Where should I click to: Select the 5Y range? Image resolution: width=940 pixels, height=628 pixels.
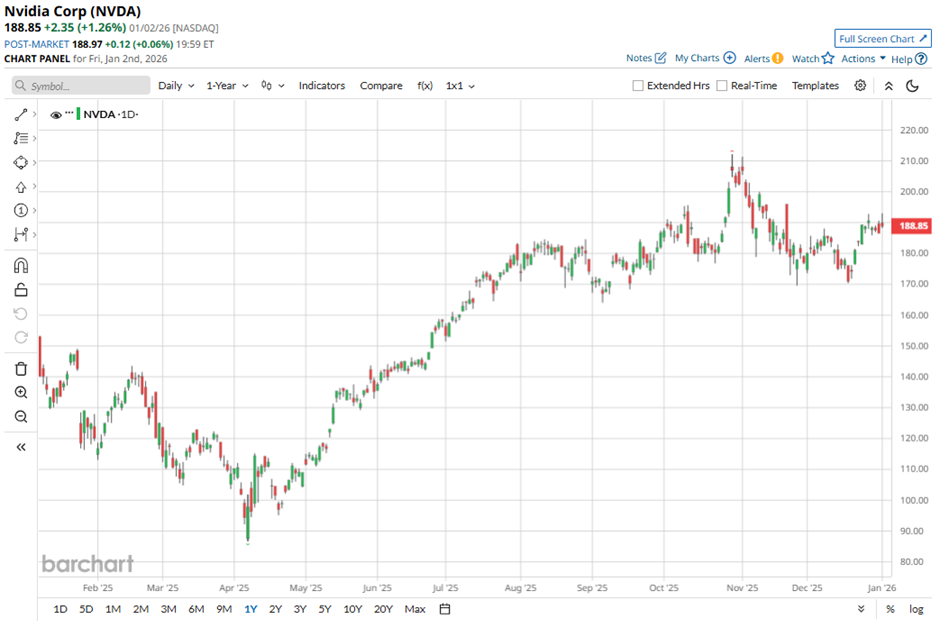325,609
